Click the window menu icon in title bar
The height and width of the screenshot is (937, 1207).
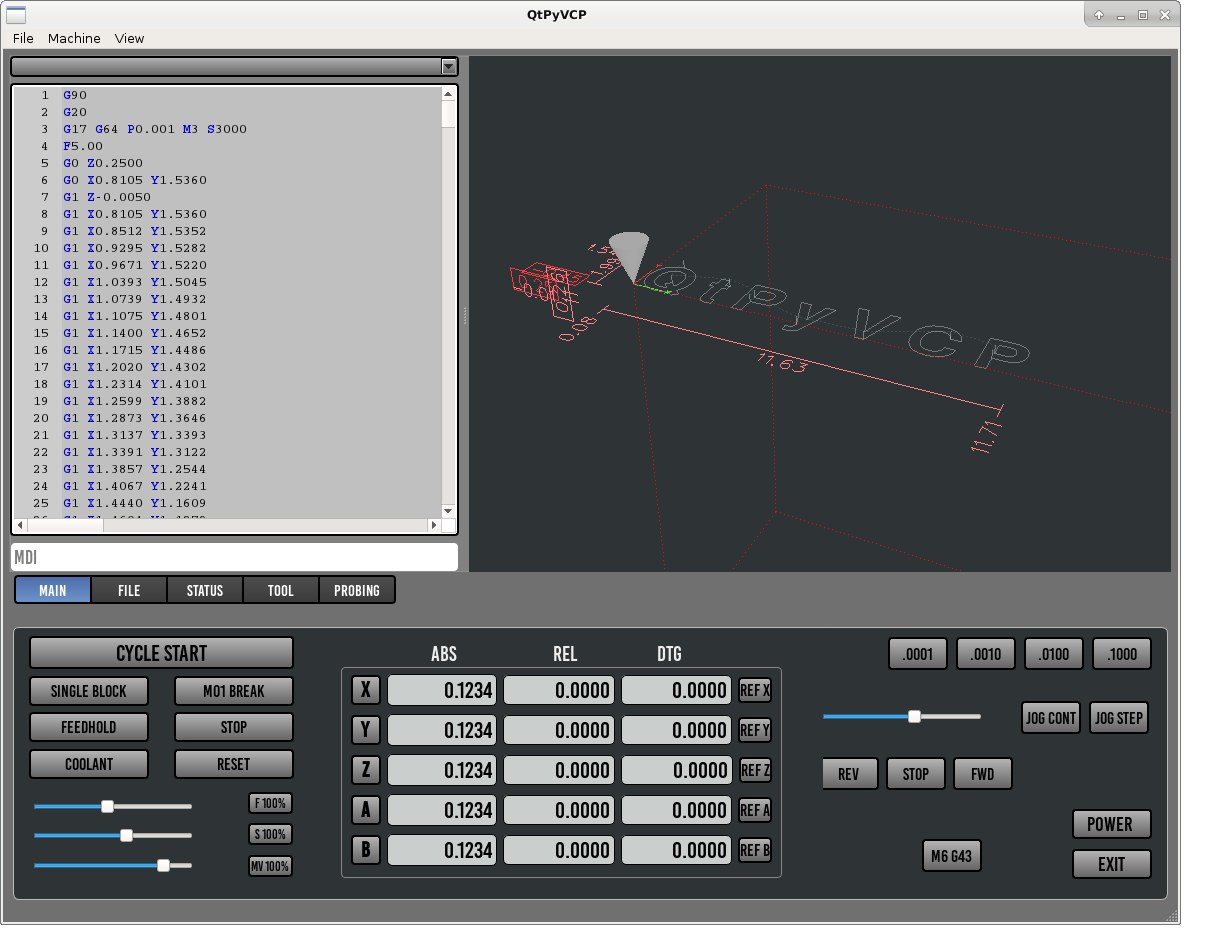point(15,14)
